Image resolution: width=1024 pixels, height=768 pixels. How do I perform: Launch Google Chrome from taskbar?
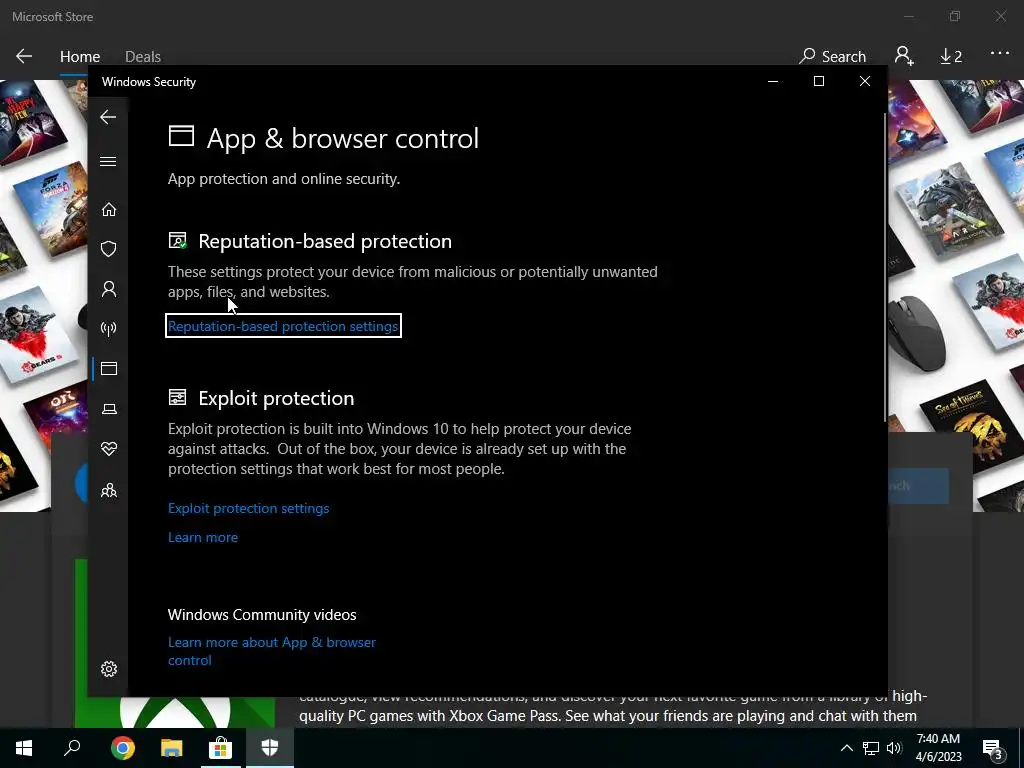122,748
